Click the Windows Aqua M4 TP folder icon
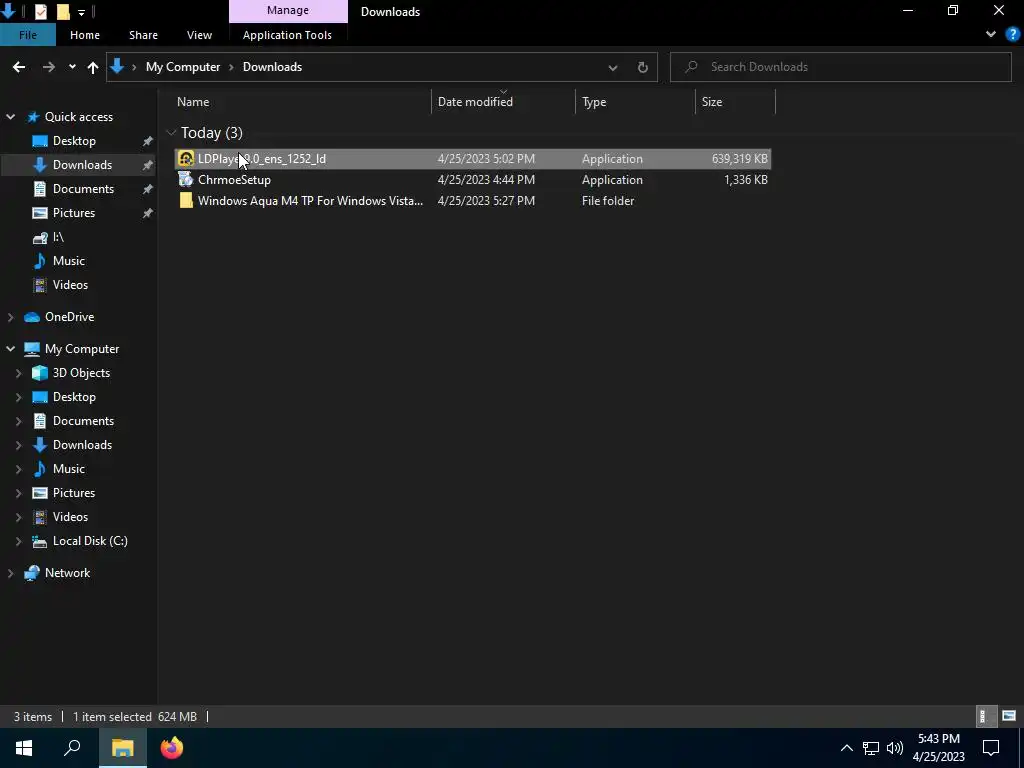This screenshot has width=1024, height=768. coord(186,200)
